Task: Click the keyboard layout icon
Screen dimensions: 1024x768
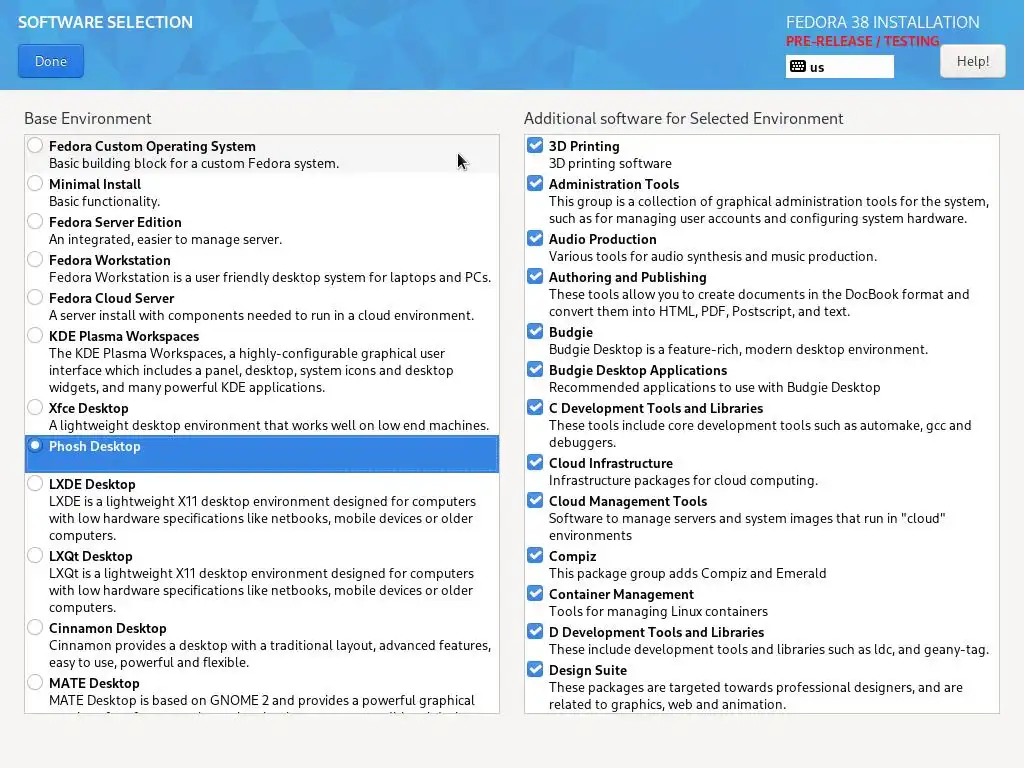Action: pos(797,67)
